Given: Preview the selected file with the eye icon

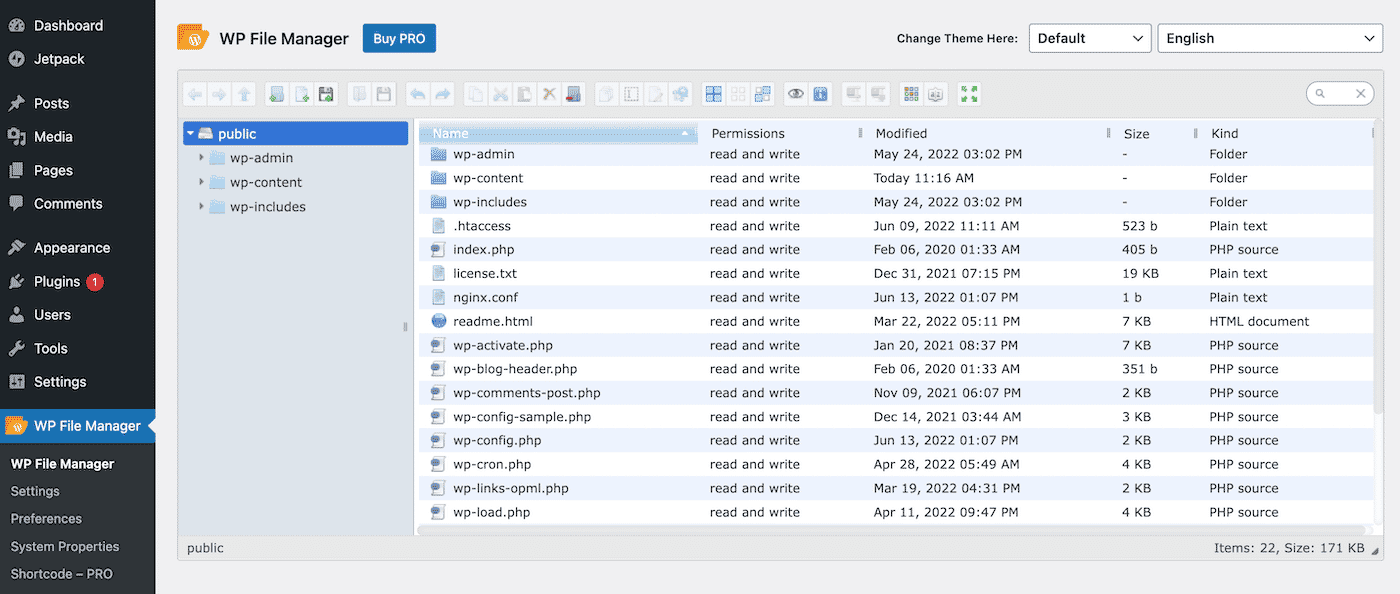Looking at the screenshot, I should coord(796,93).
